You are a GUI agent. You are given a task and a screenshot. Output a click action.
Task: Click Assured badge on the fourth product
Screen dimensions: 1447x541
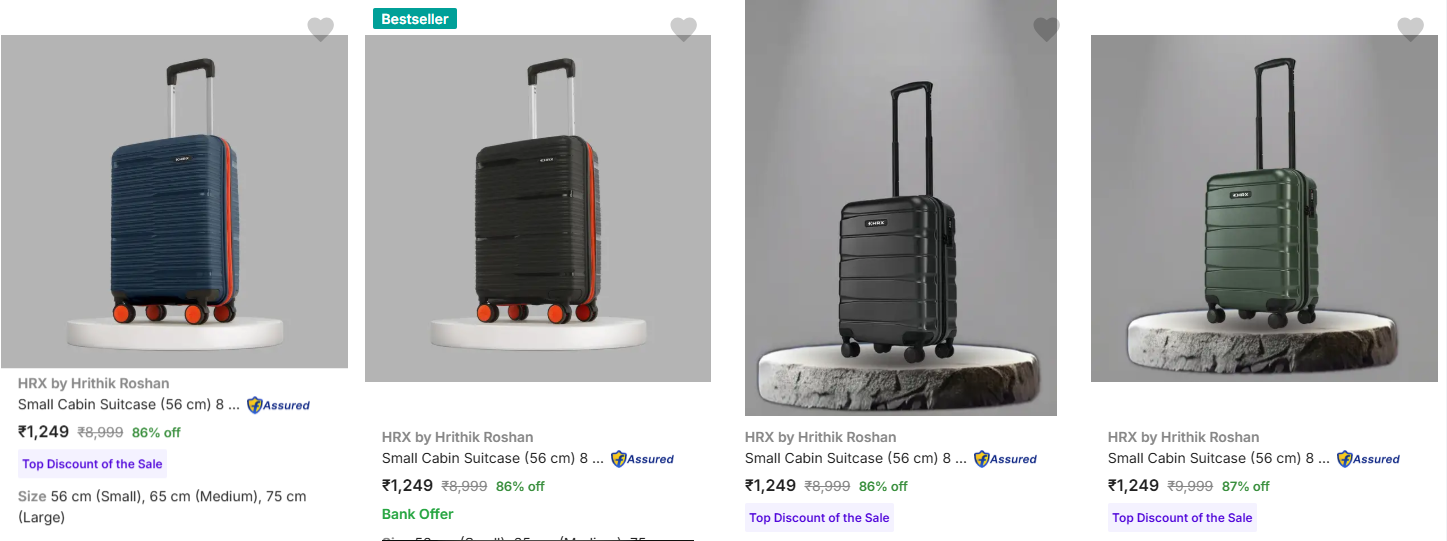coord(1368,459)
